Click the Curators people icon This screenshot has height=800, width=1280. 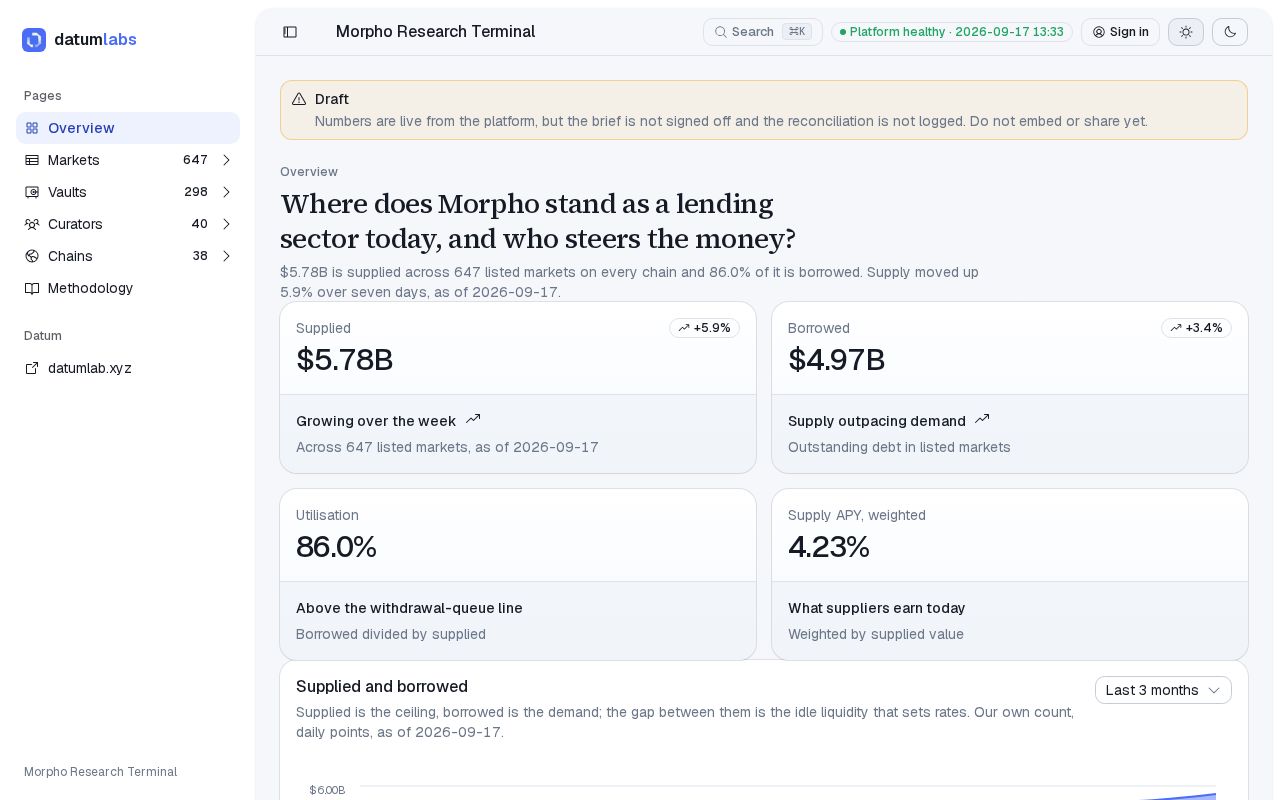[32, 224]
